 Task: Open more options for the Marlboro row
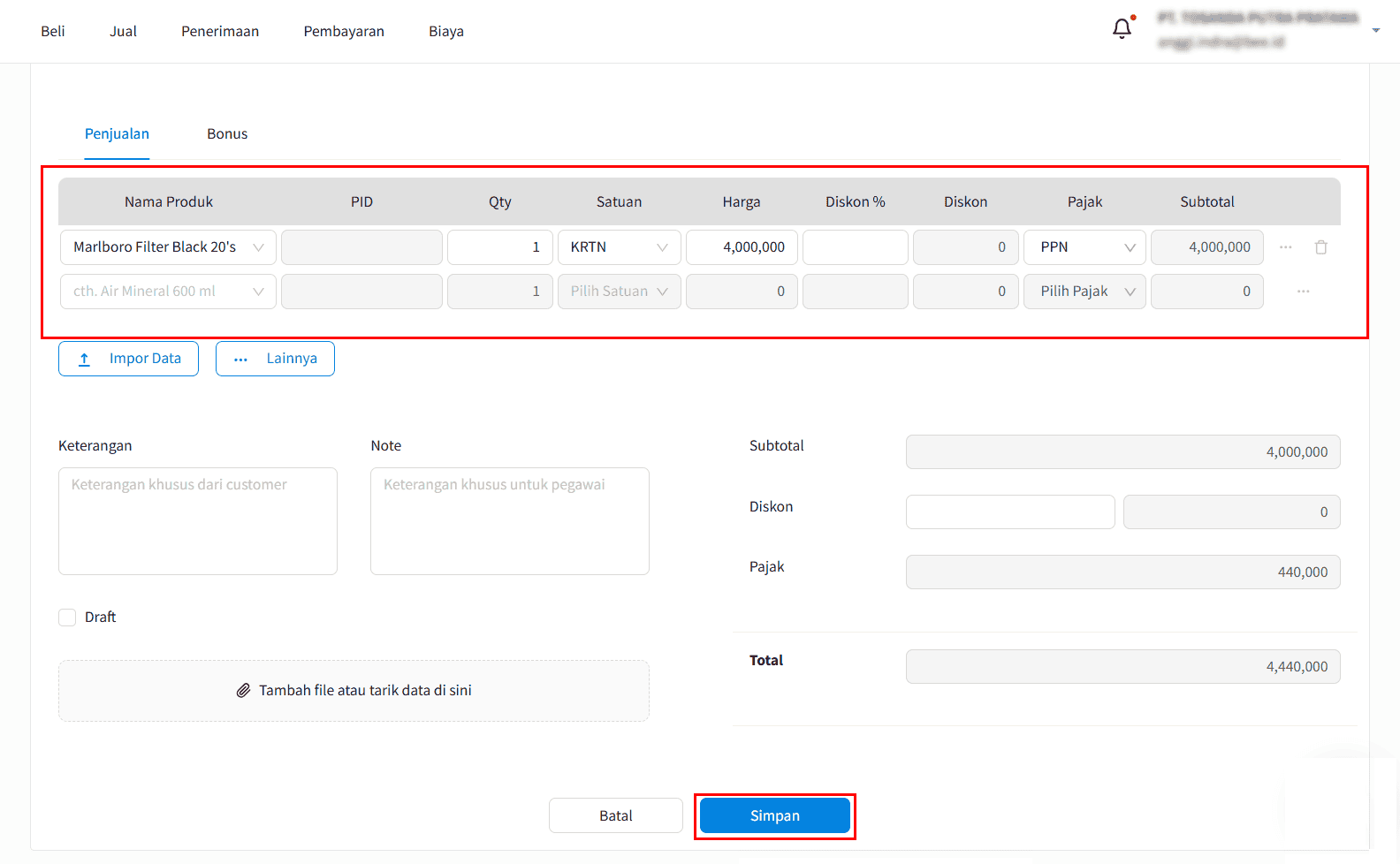coord(1286,247)
